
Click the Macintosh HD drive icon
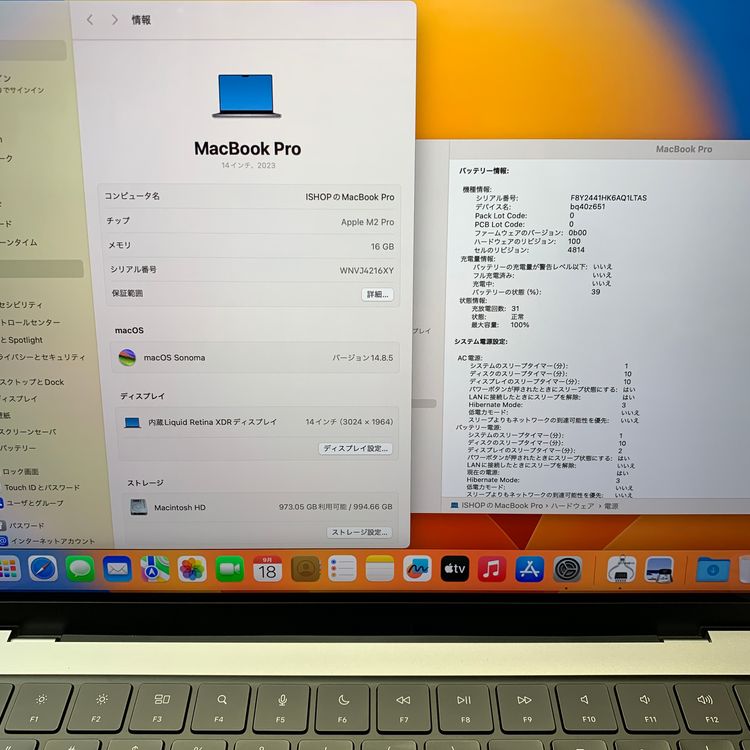[139, 507]
